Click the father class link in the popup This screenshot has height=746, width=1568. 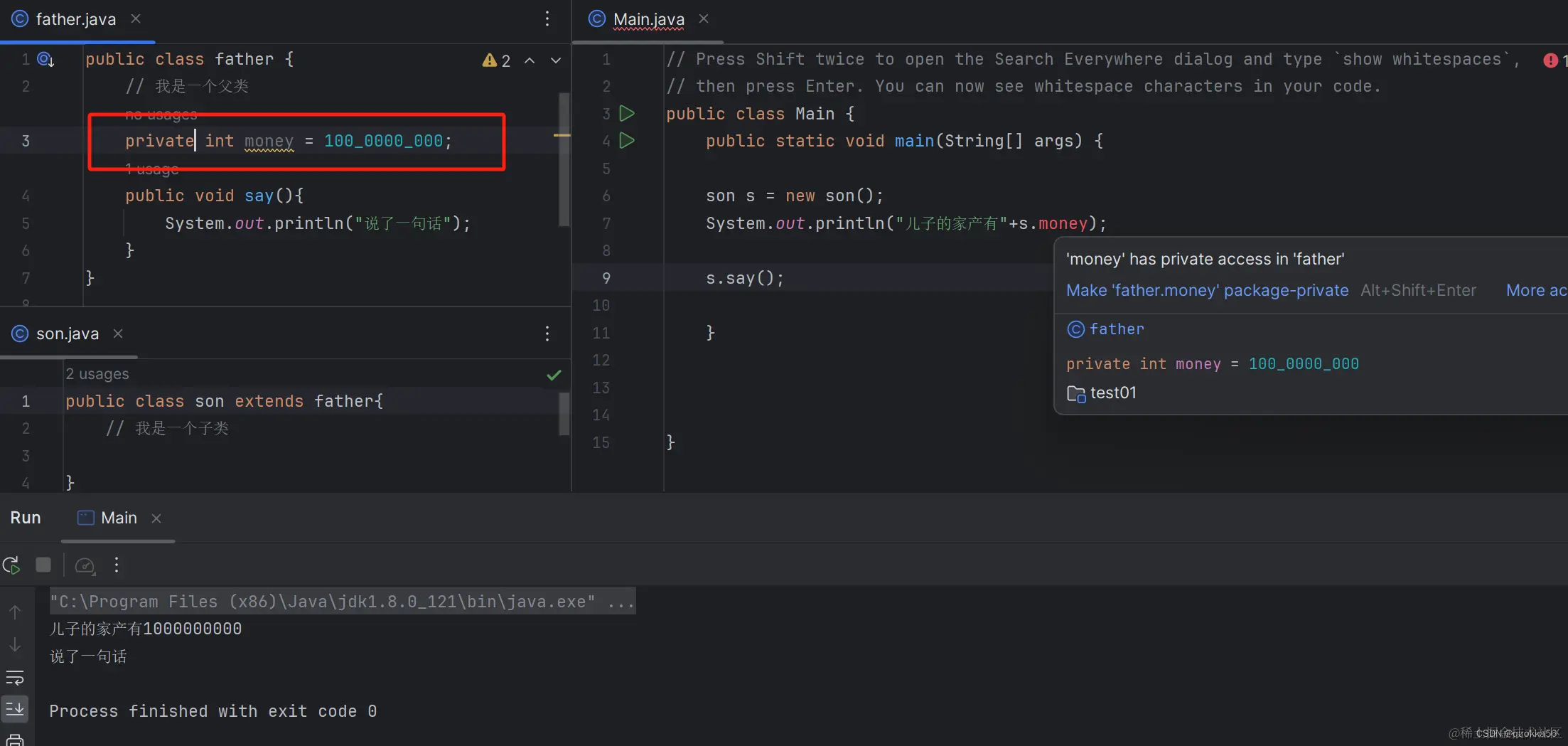point(1117,329)
